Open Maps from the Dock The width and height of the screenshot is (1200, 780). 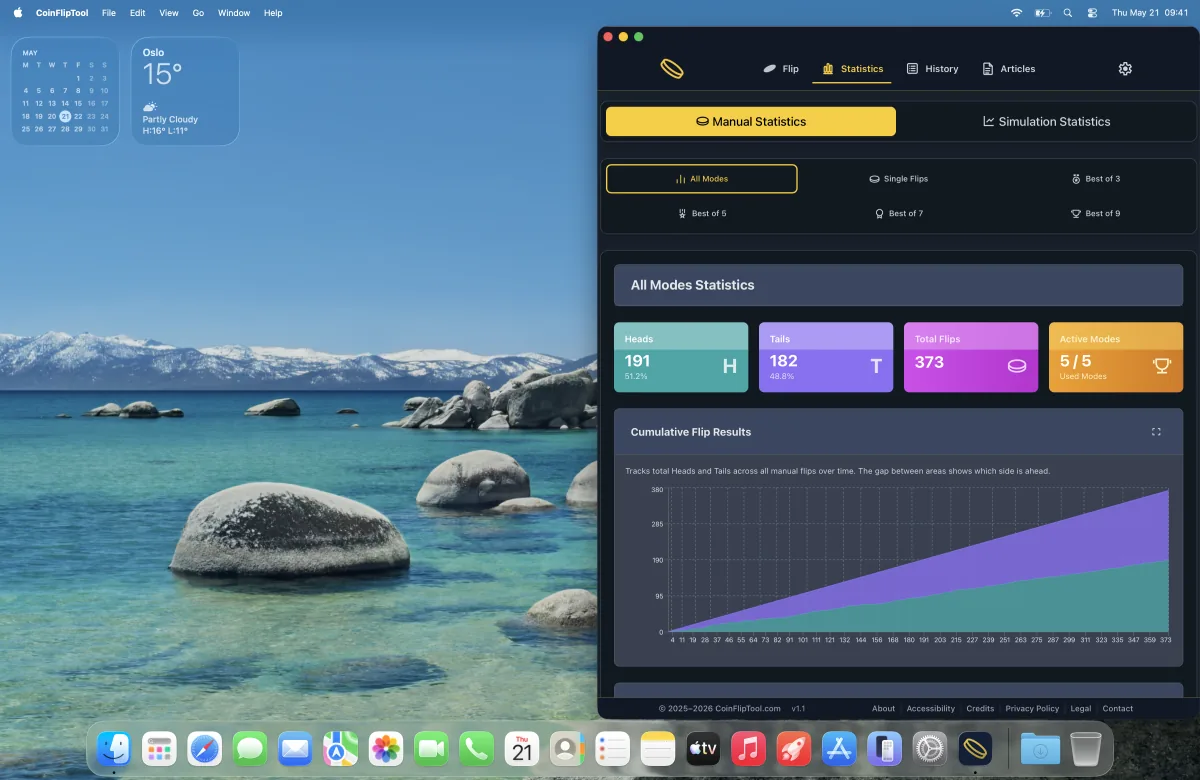[340, 748]
